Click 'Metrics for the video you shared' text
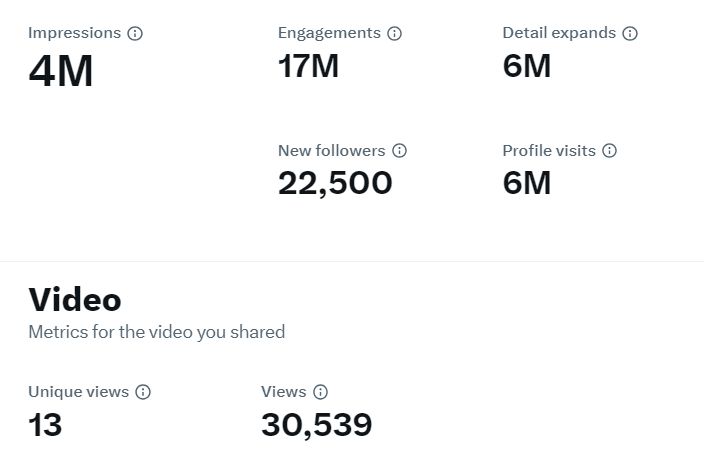Viewport: 704px width, 465px height. 157,333
